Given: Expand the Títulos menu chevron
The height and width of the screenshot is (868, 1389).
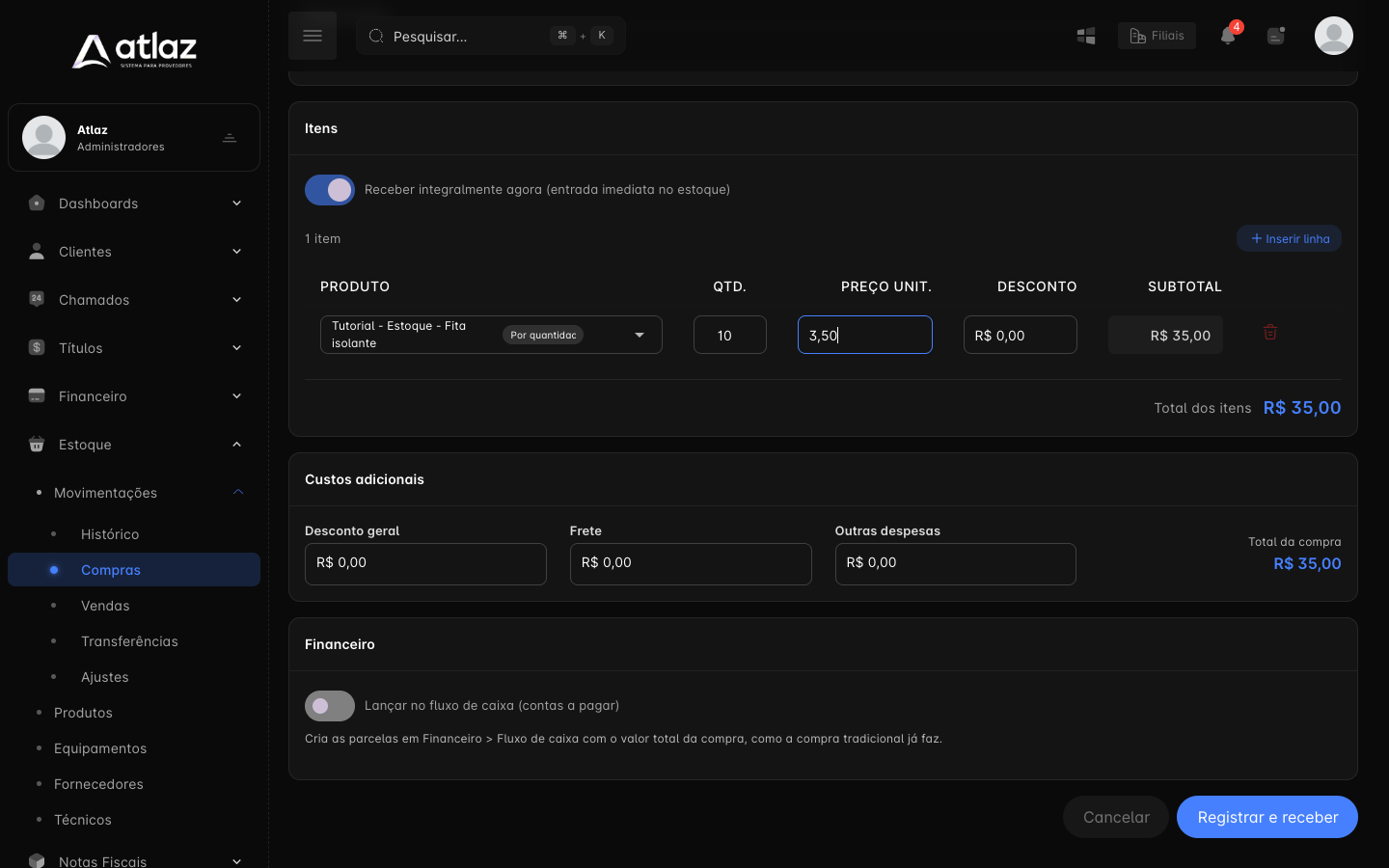Looking at the screenshot, I should click(236, 348).
